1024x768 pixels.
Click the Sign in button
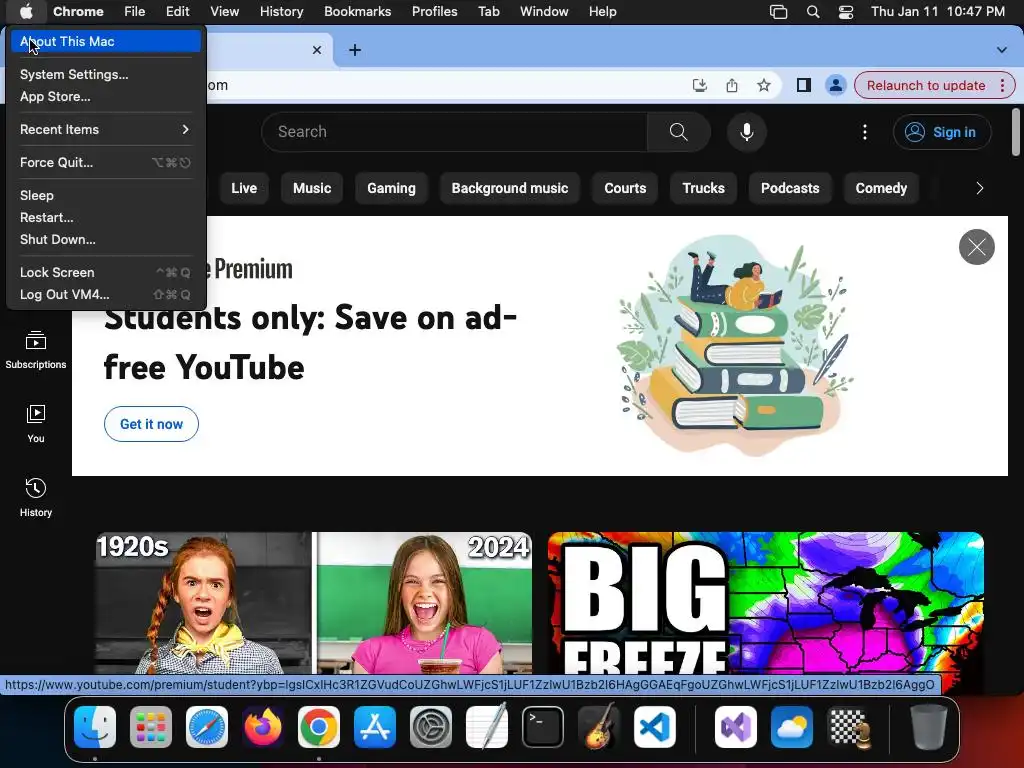942,132
